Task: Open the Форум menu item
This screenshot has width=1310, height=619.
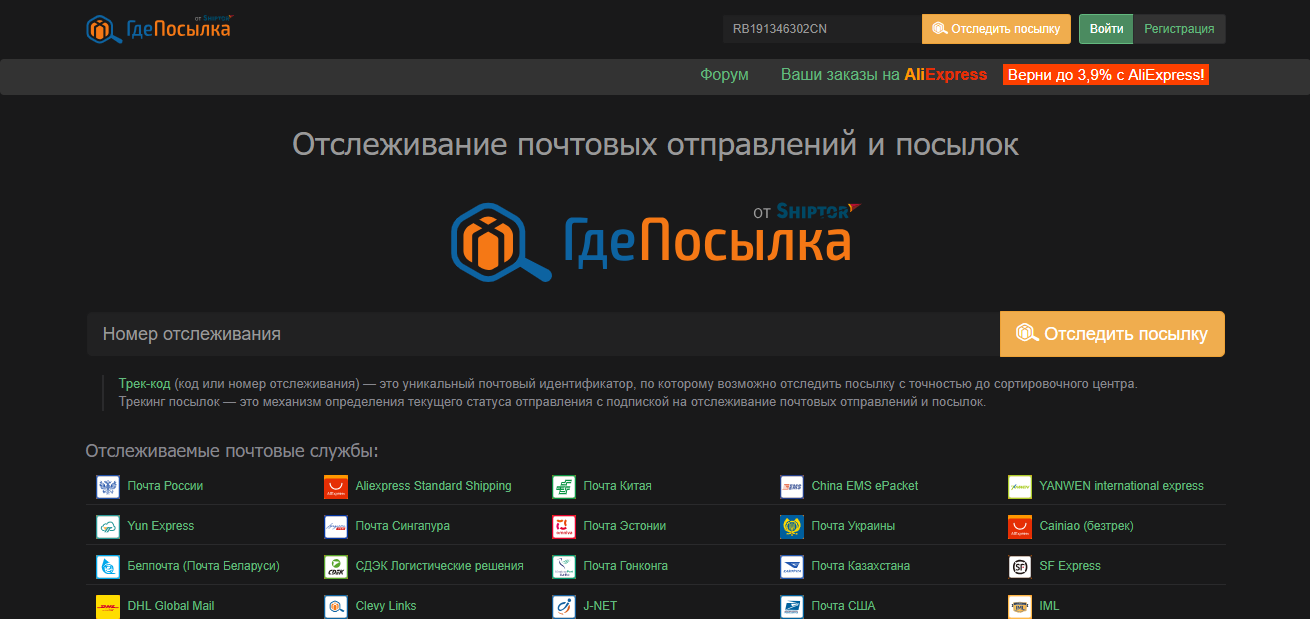Action: pos(724,75)
